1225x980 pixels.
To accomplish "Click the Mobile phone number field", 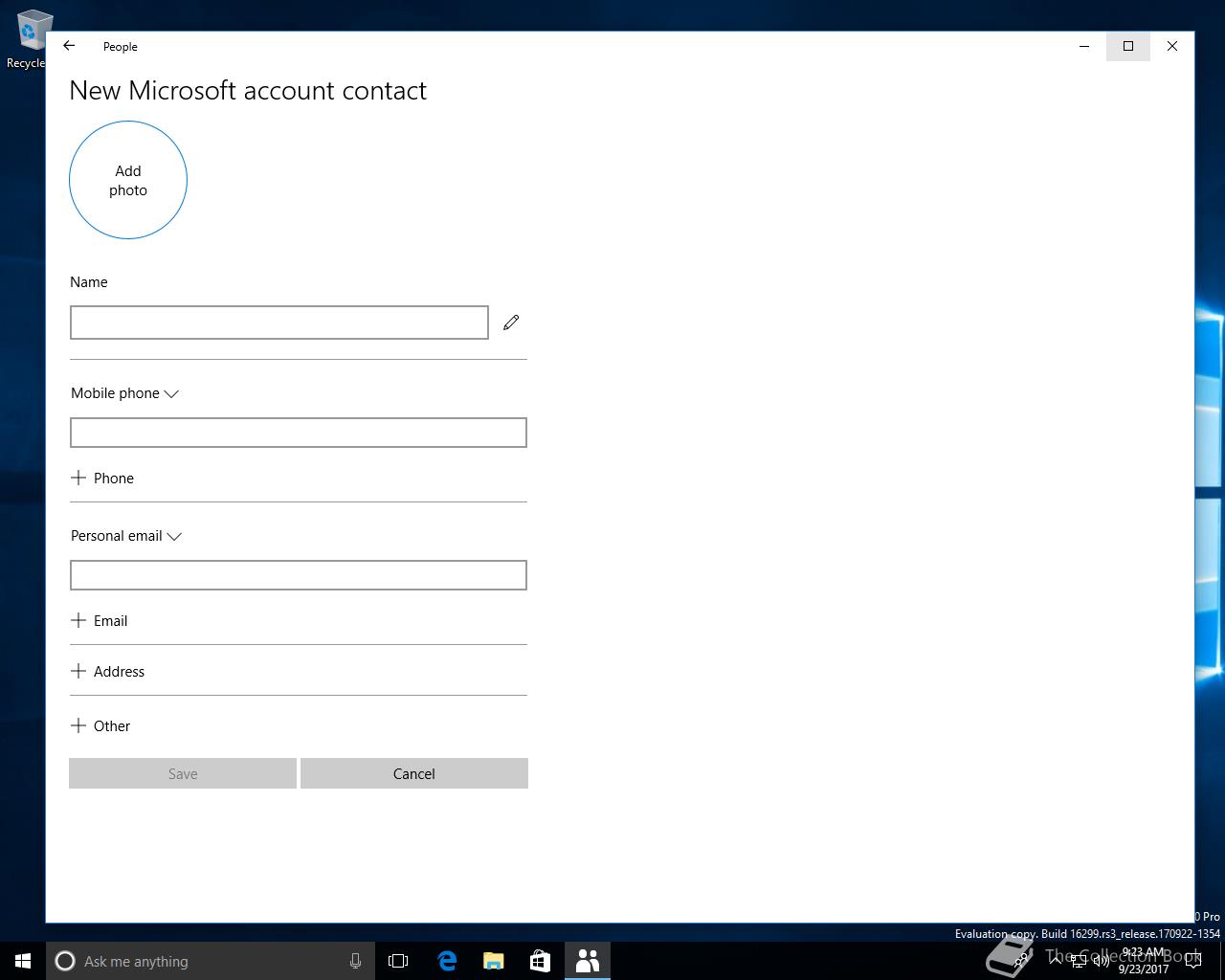I will click(299, 433).
